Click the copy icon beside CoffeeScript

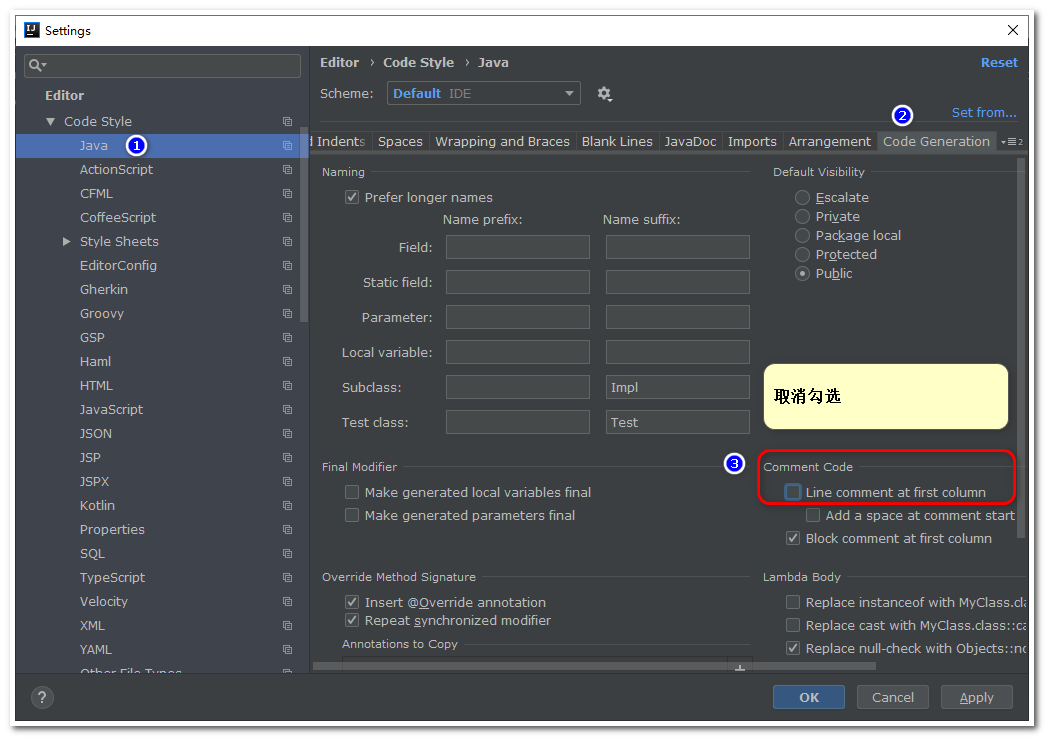pyautogui.click(x=287, y=217)
